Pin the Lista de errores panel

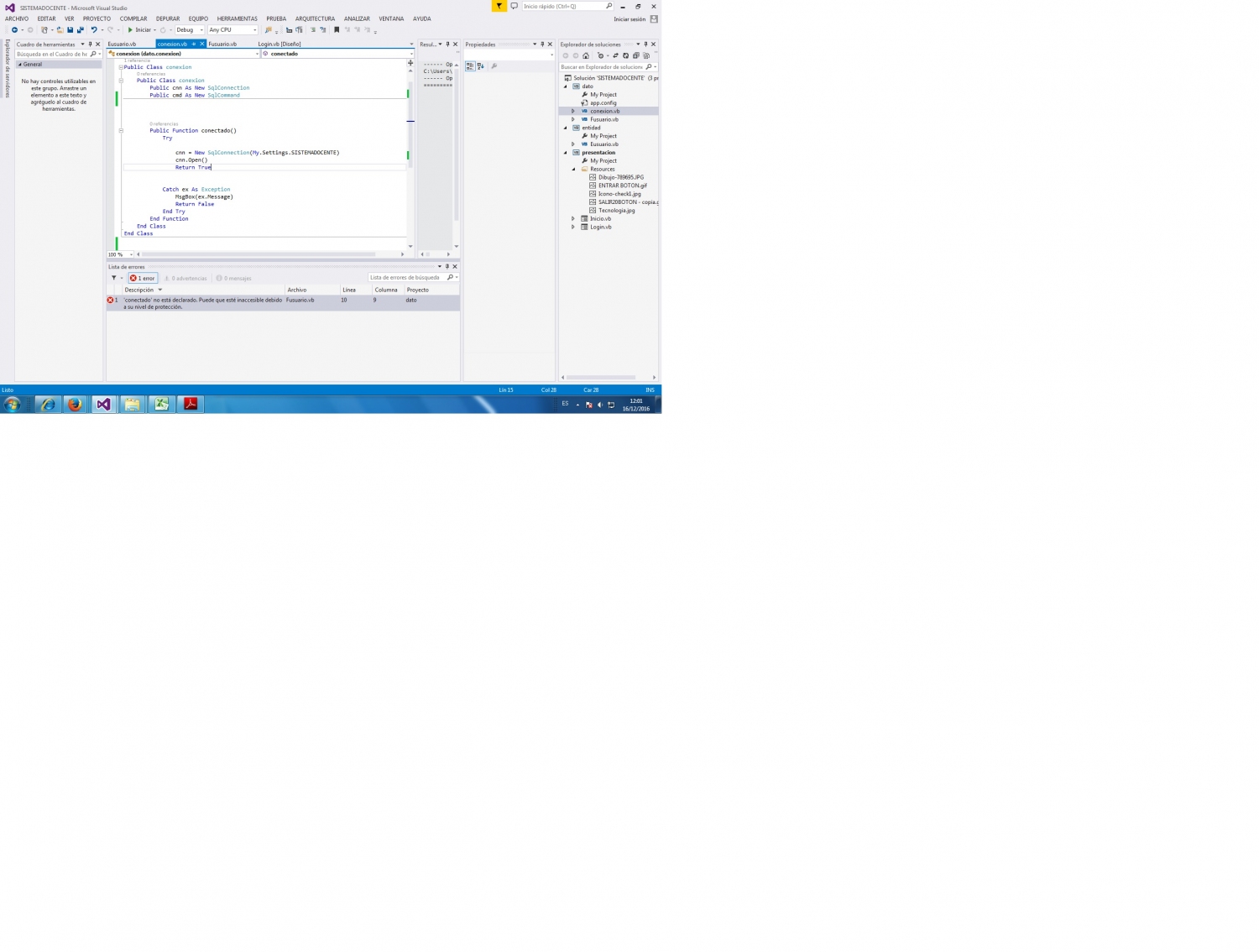coord(447,267)
